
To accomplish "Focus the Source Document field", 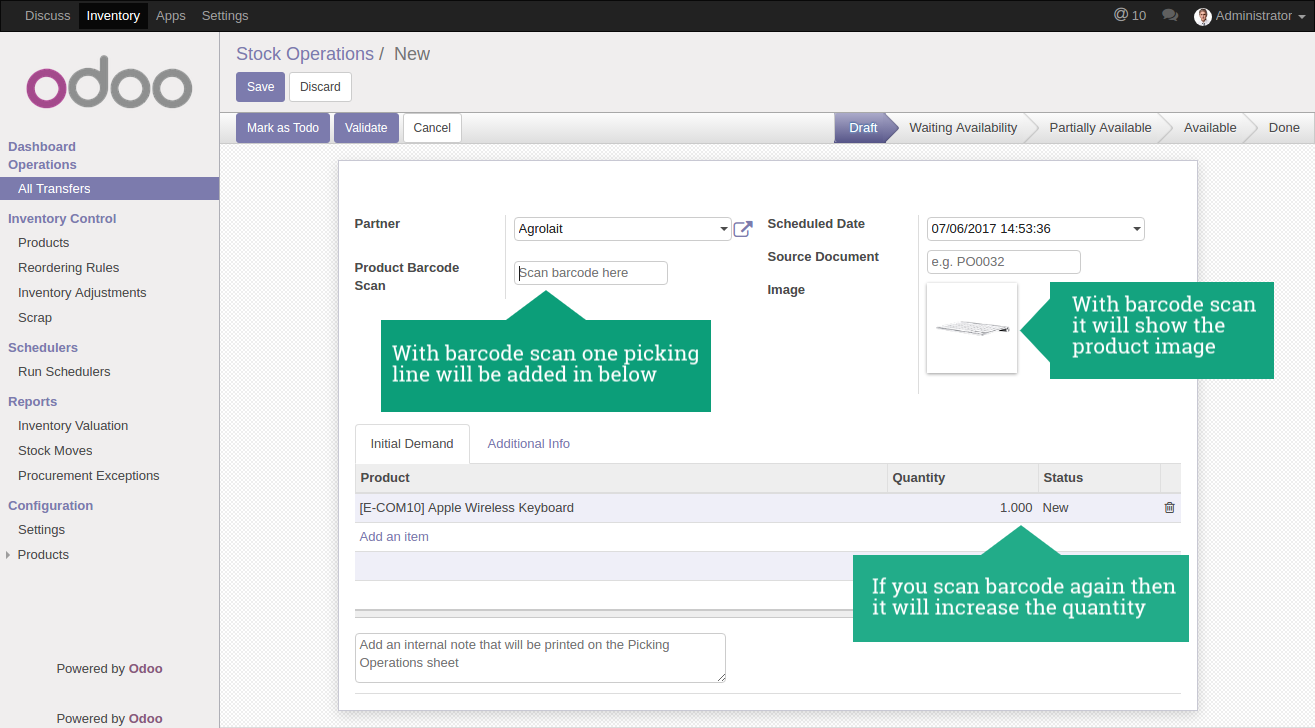I will pos(1004,262).
